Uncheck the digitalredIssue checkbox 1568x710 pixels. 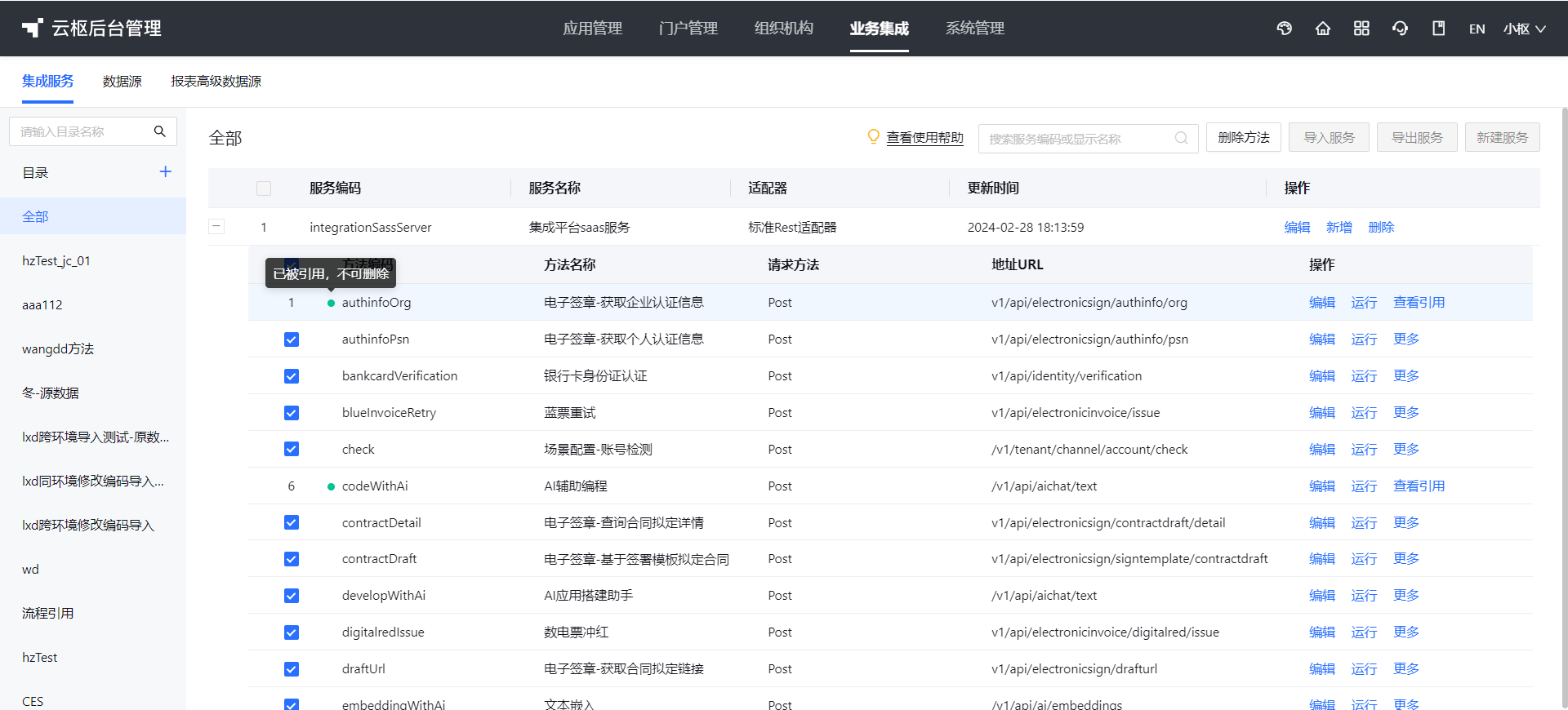(292, 632)
